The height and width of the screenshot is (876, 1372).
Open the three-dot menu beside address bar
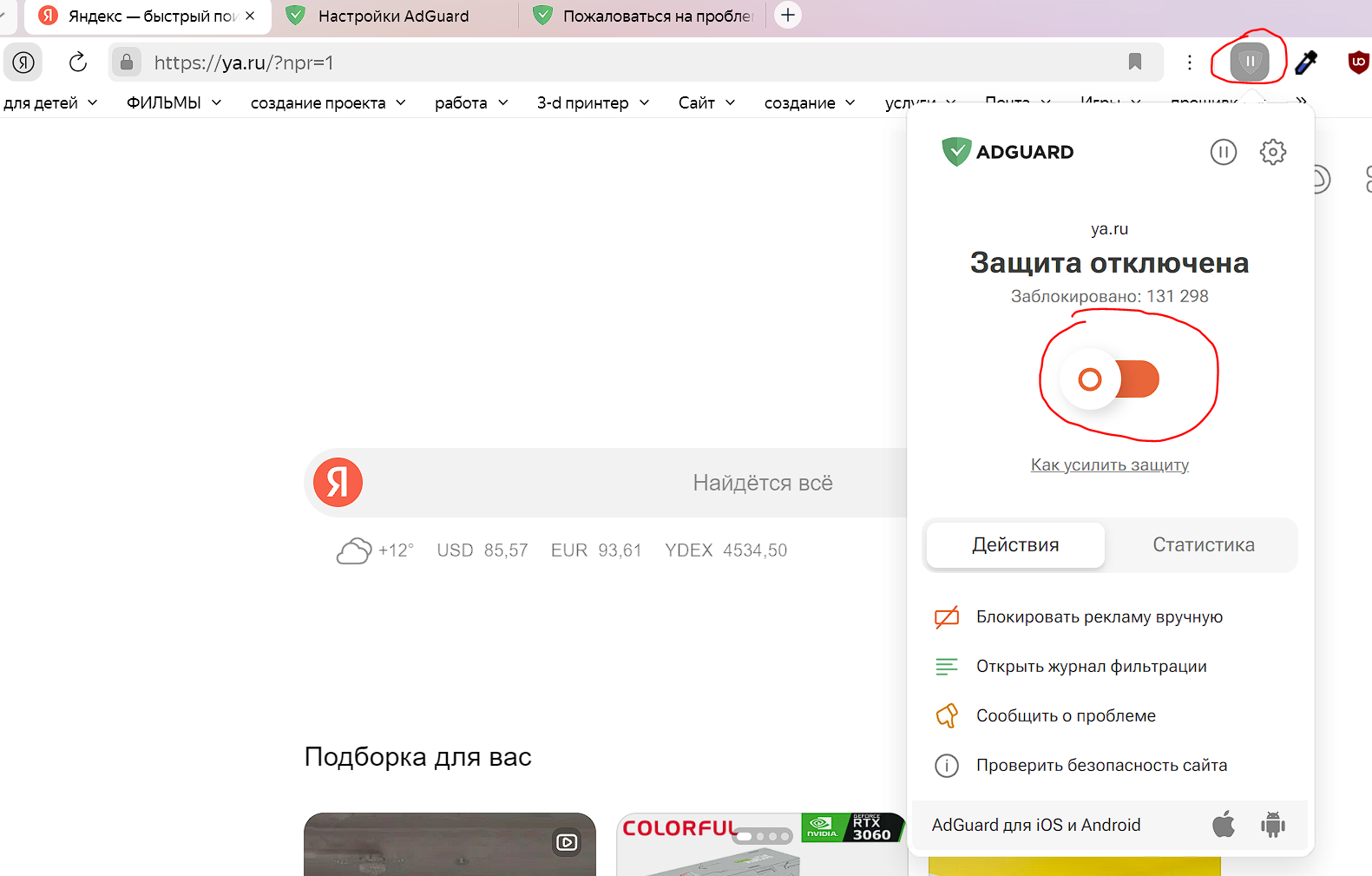[1190, 63]
